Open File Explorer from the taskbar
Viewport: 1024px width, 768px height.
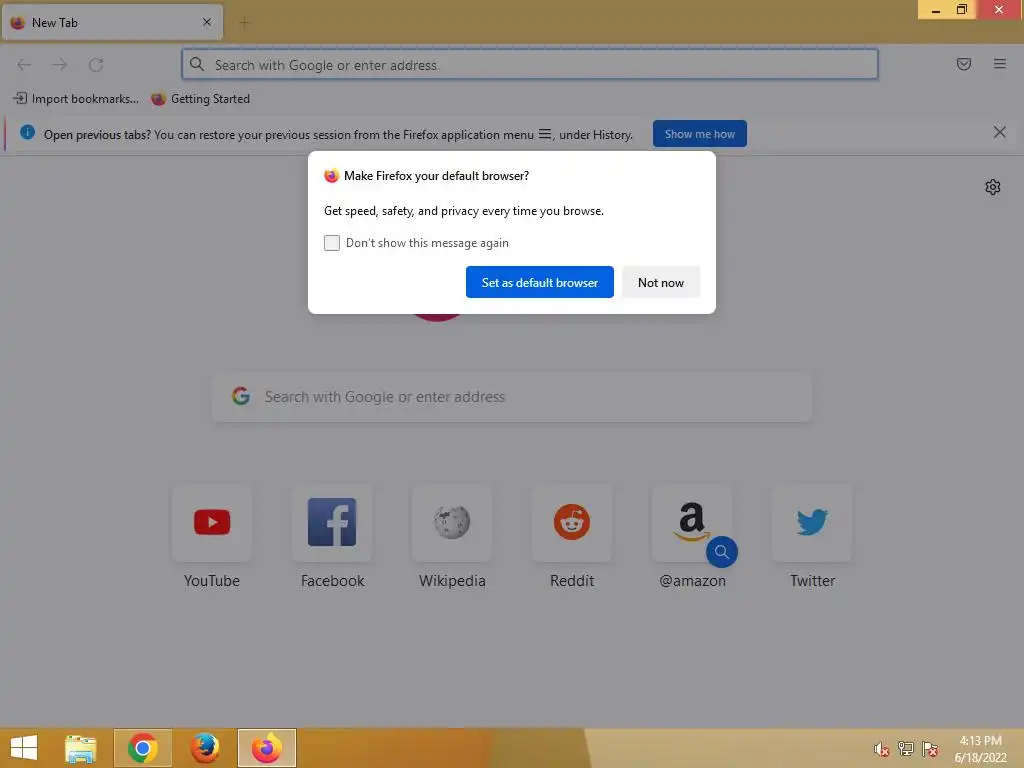[81, 748]
